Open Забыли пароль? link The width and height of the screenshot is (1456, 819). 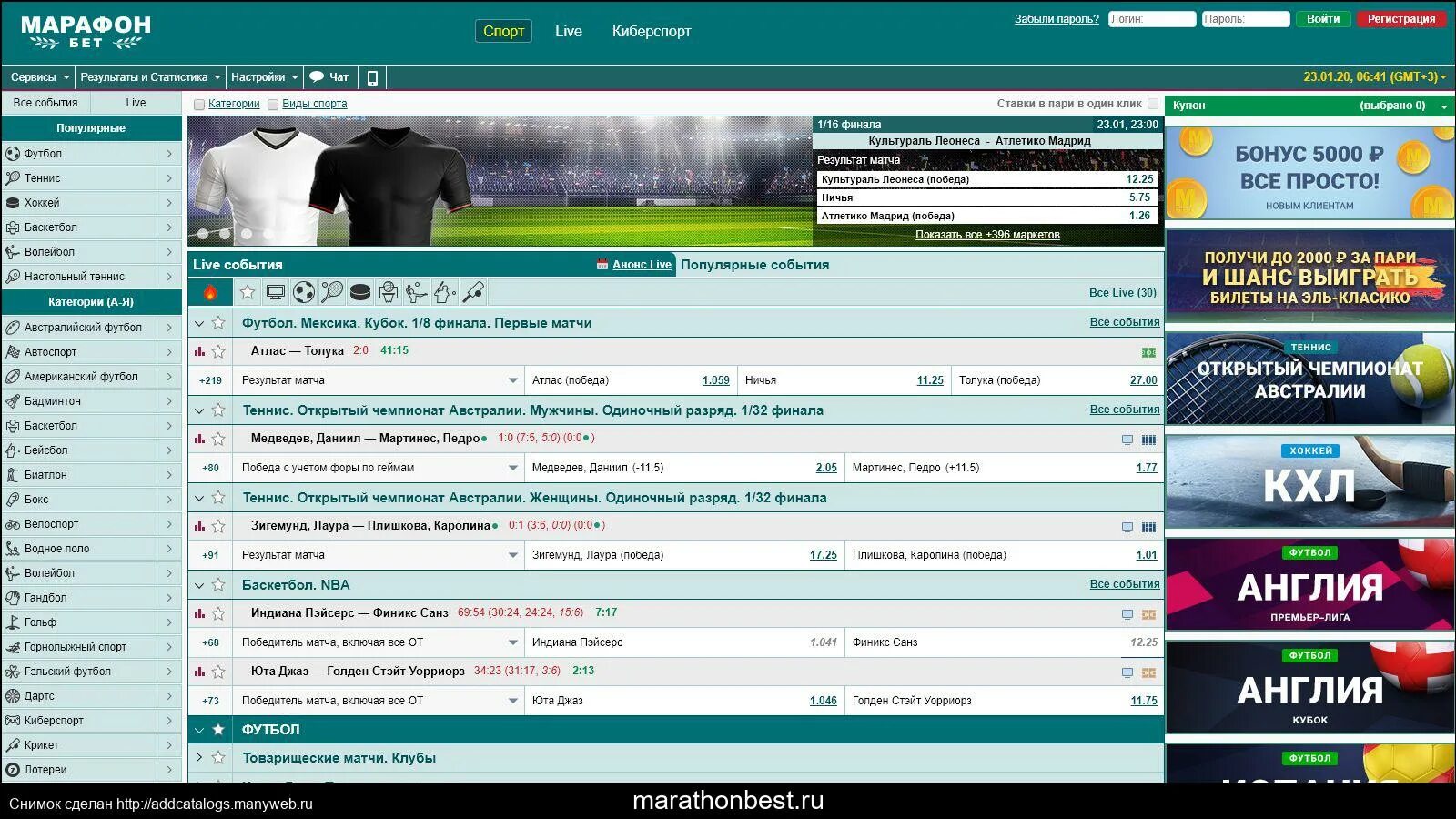pyautogui.click(x=1057, y=19)
